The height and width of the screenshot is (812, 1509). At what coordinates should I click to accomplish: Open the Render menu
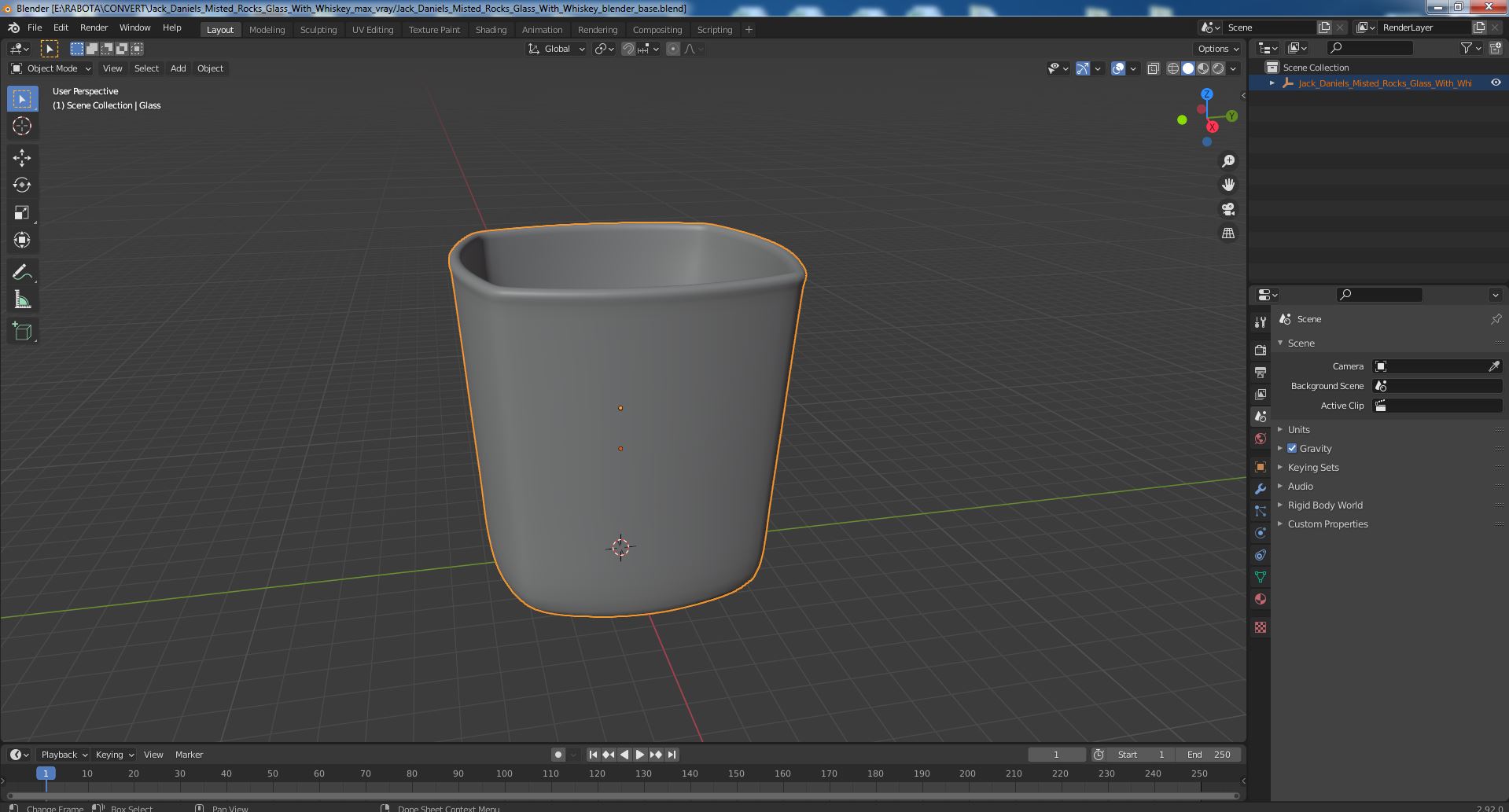pos(94,28)
